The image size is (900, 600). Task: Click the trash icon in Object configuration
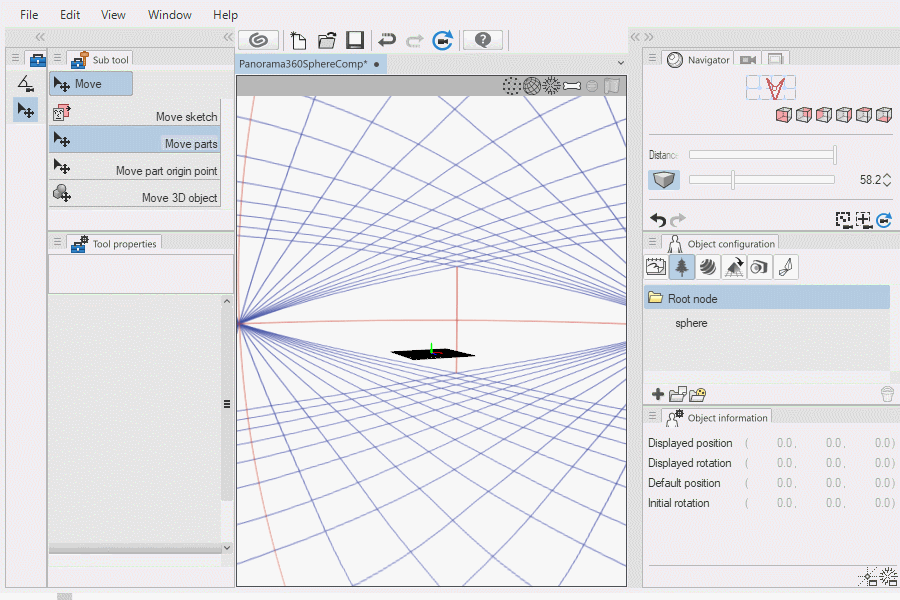tap(887, 394)
